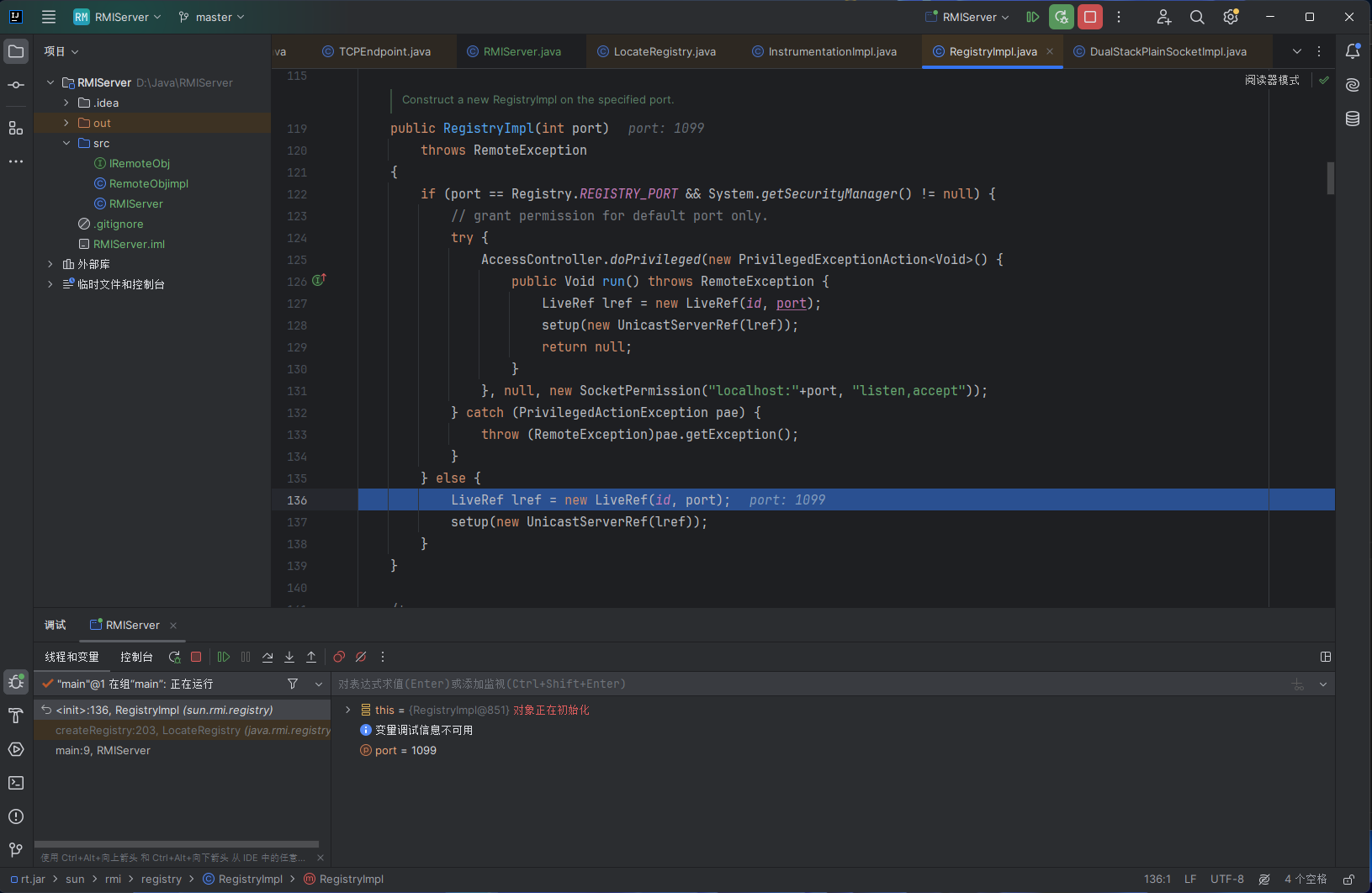Viewport: 1372px width, 893px height.
Task: View breakpoints with the red circles icon
Action: pyautogui.click(x=339, y=657)
